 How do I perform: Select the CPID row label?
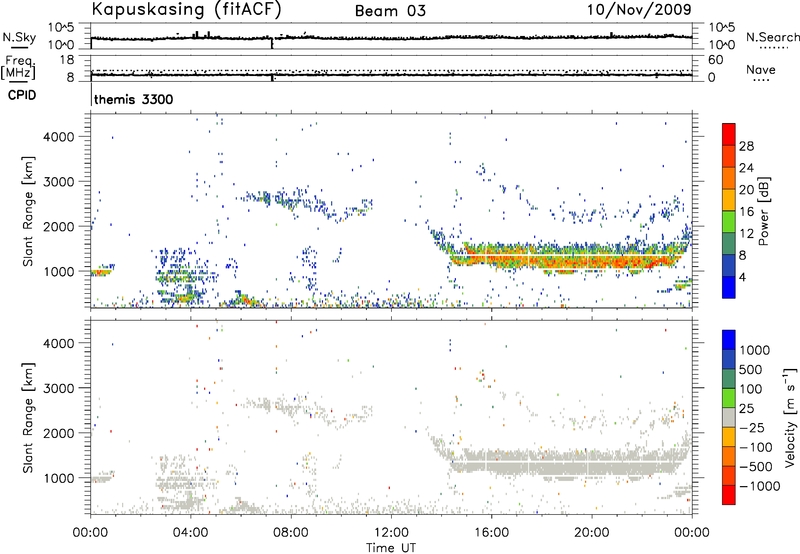coord(22,95)
